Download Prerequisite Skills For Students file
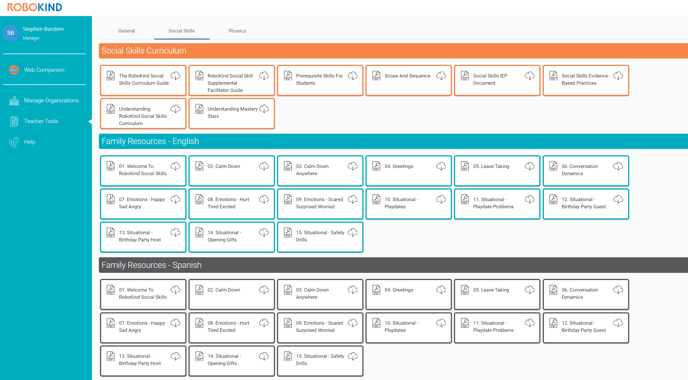 click(x=353, y=76)
